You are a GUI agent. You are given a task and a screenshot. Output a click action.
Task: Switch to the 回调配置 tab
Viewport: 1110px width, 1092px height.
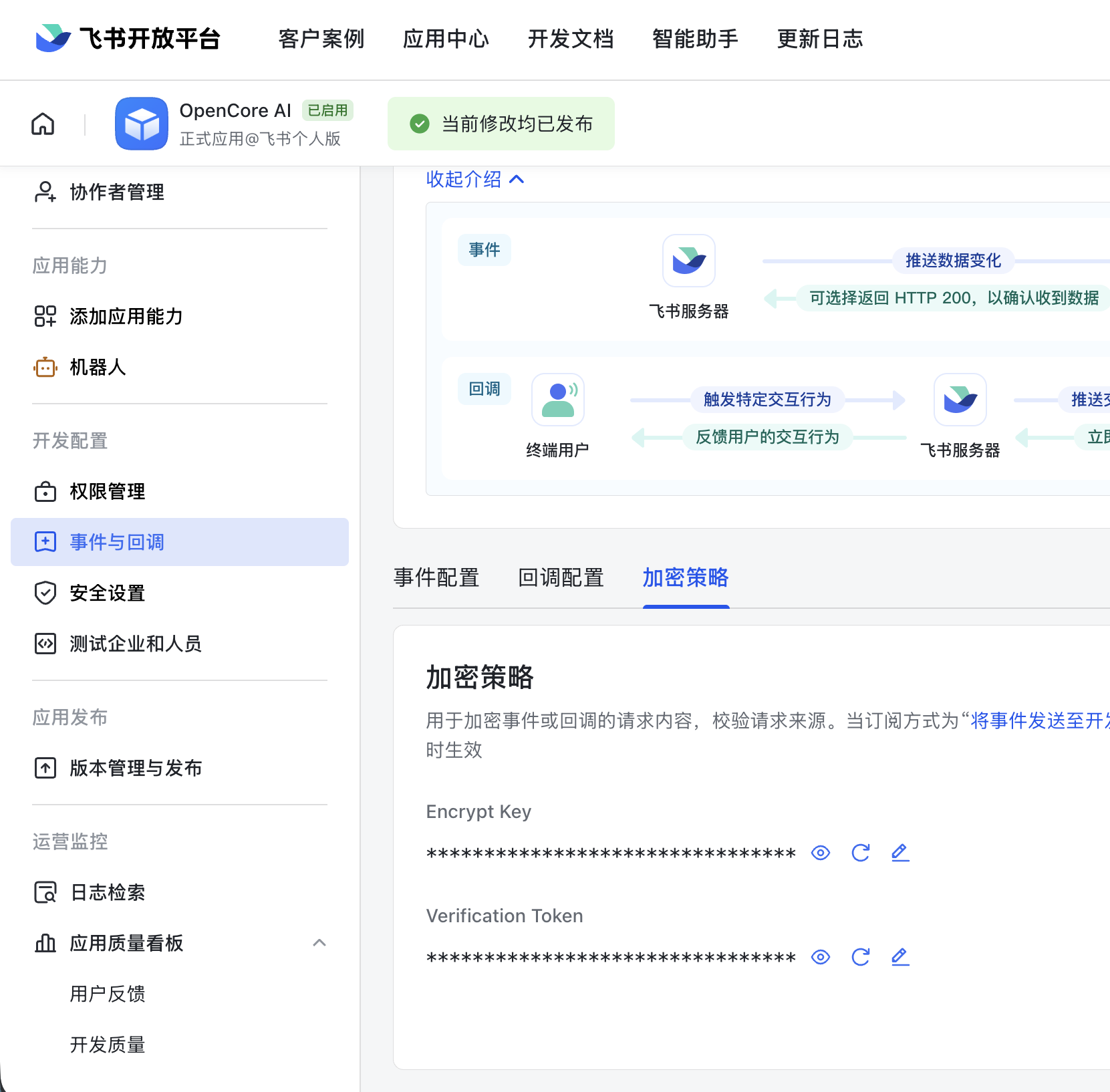click(x=561, y=577)
